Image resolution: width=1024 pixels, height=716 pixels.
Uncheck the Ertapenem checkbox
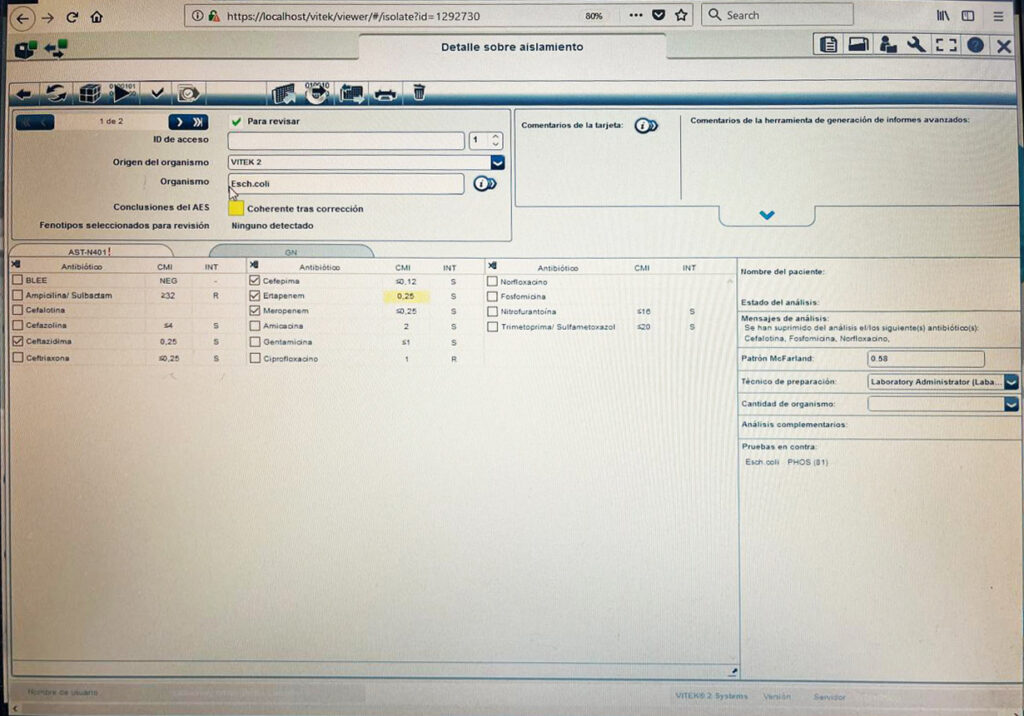point(255,296)
